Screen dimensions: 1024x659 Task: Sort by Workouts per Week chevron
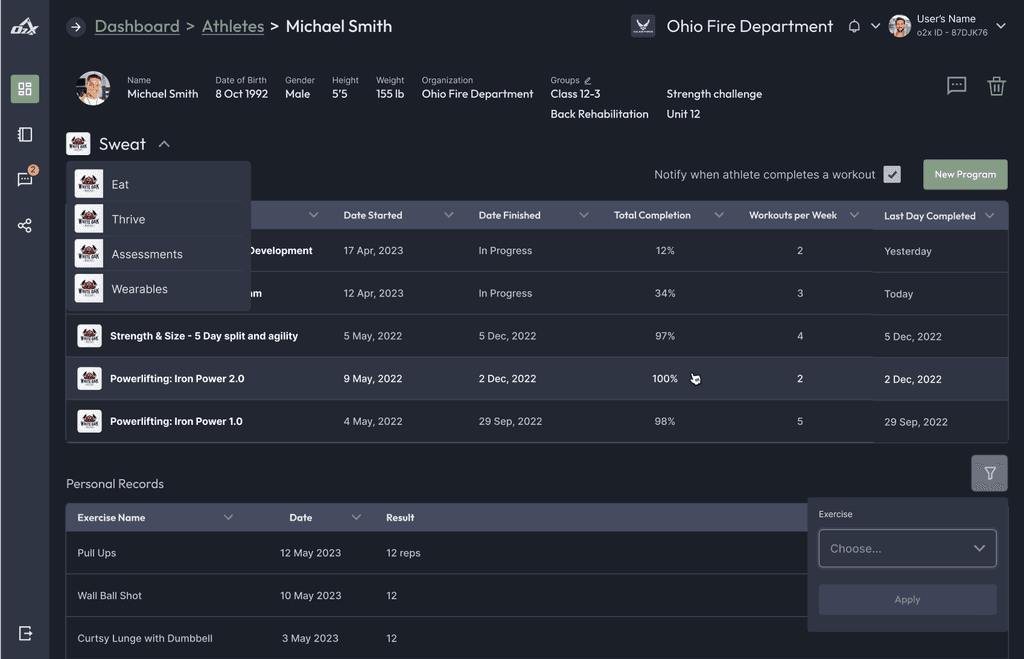(854, 215)
